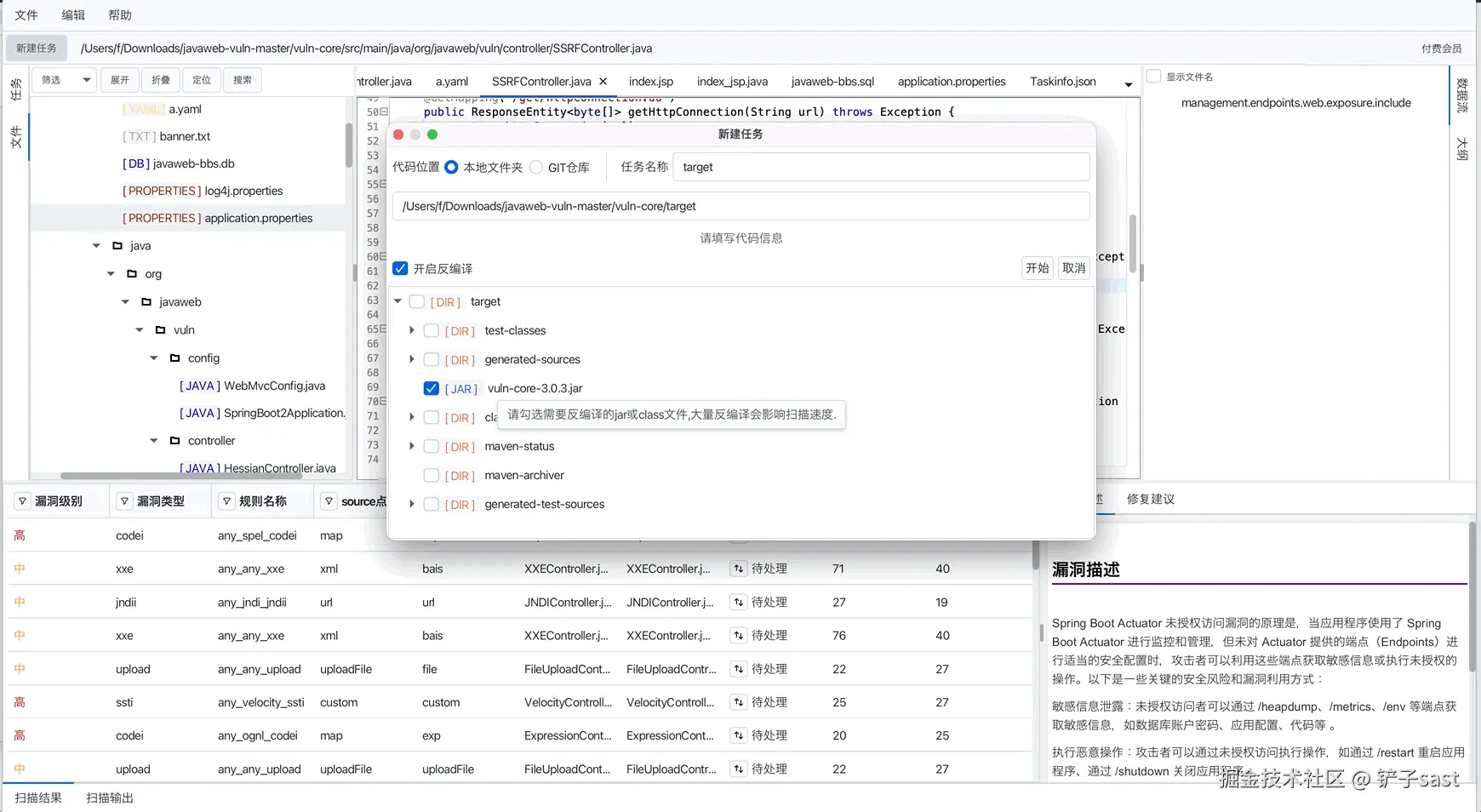The image size is (1481, 812).
Task: Open the 修复建议 tab
Action: (x=1151, y=499)
